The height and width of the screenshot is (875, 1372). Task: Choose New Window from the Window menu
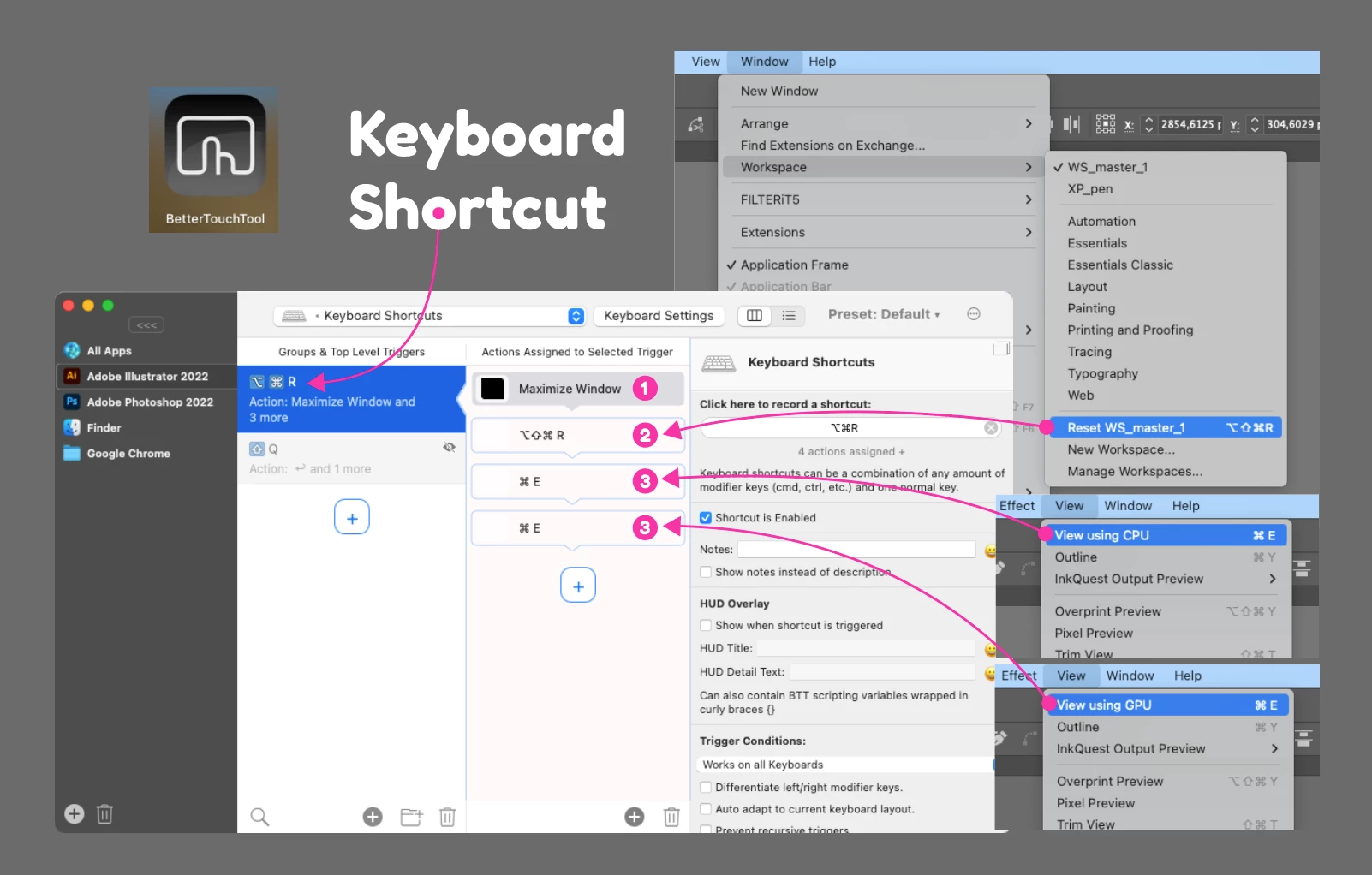click(x=883, y=91)
